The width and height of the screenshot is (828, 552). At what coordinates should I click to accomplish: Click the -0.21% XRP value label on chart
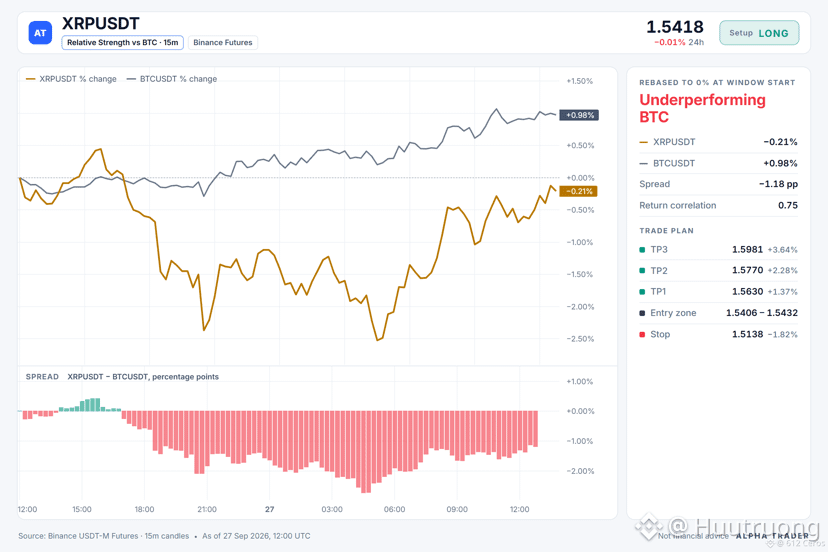point(579,191)
